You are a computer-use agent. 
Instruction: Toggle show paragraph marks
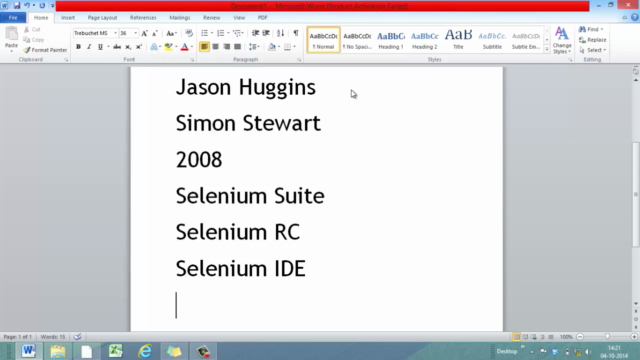296,33
